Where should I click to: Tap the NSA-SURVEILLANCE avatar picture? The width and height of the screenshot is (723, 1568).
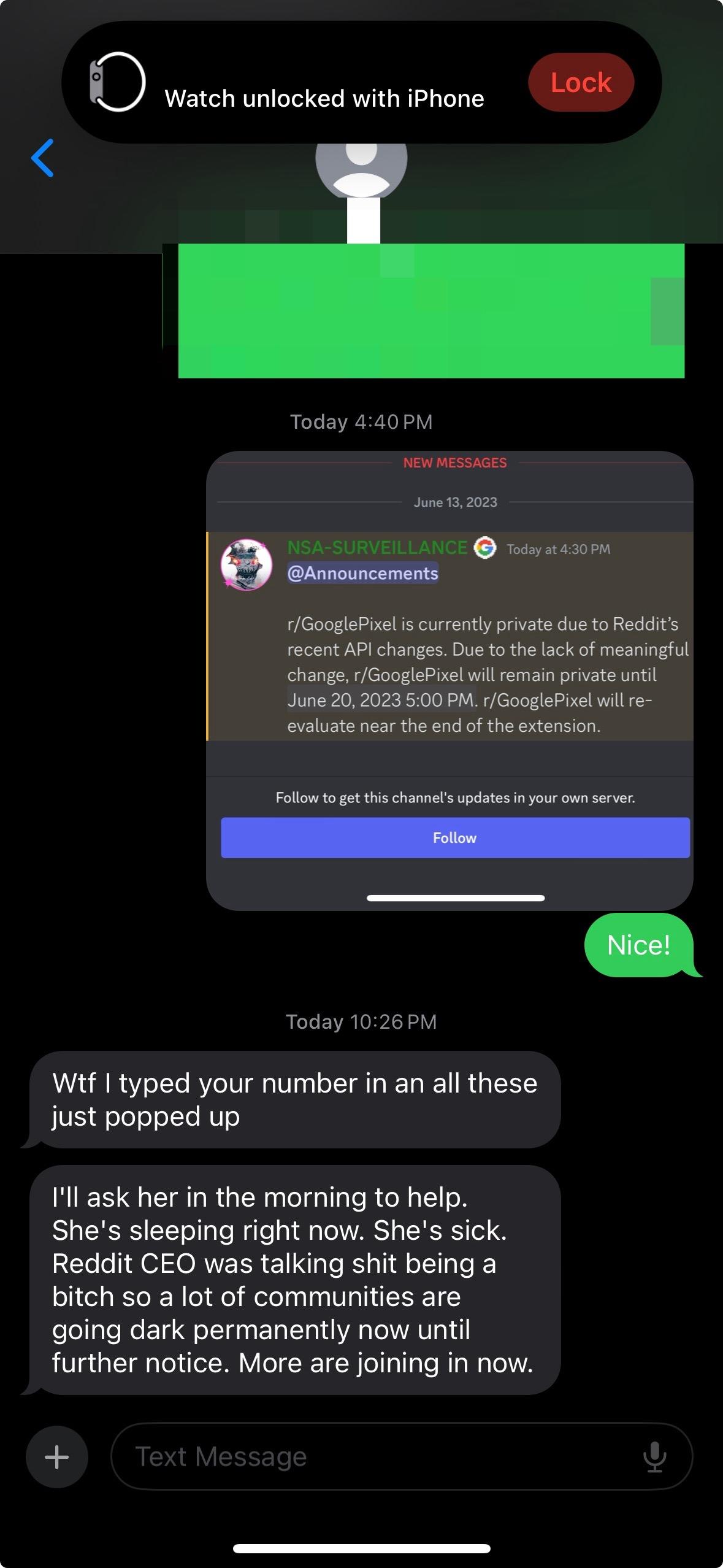coord(247,564)
